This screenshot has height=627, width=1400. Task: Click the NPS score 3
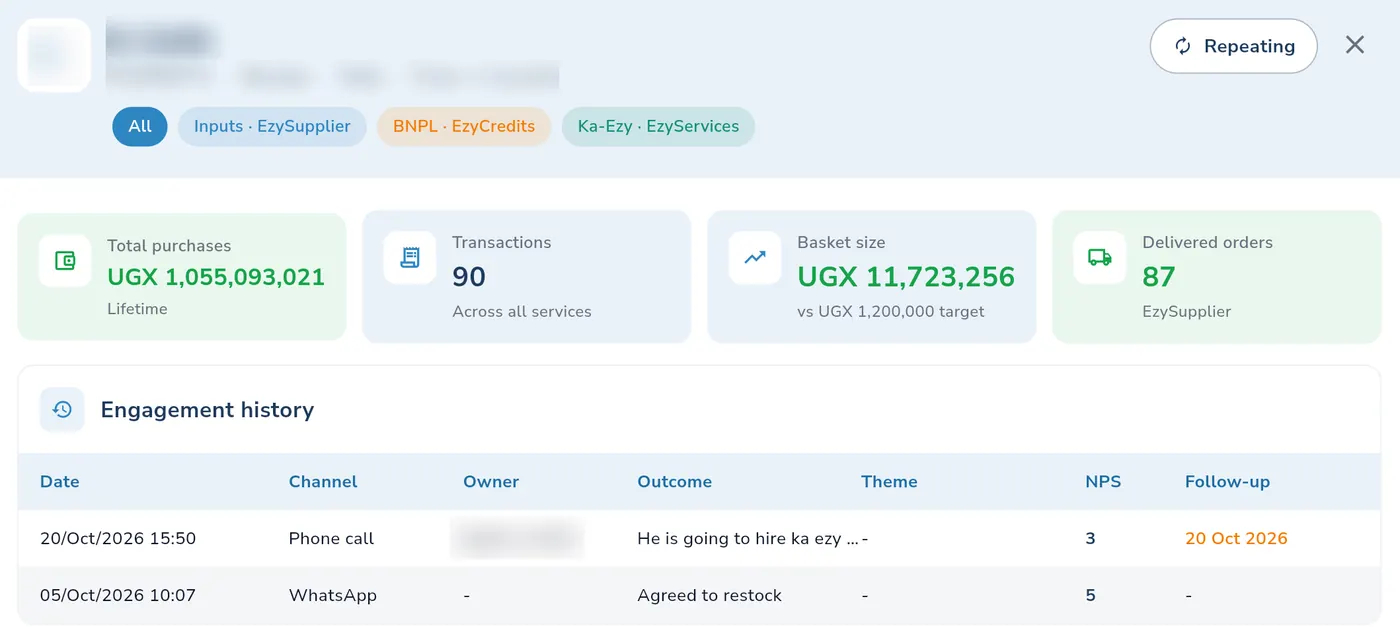pos(1090,538)
